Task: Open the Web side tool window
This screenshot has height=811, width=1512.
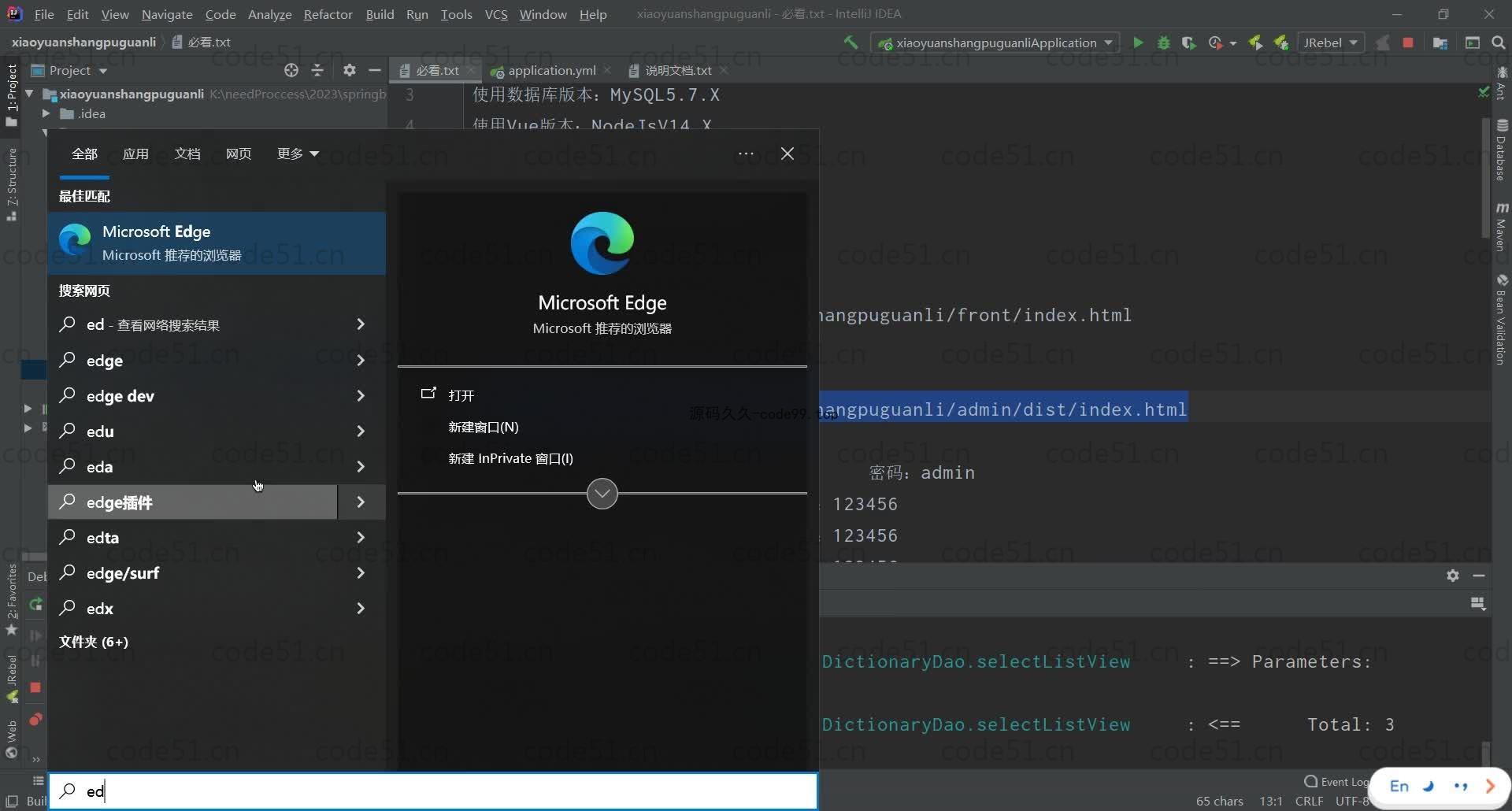Action: 12,739
